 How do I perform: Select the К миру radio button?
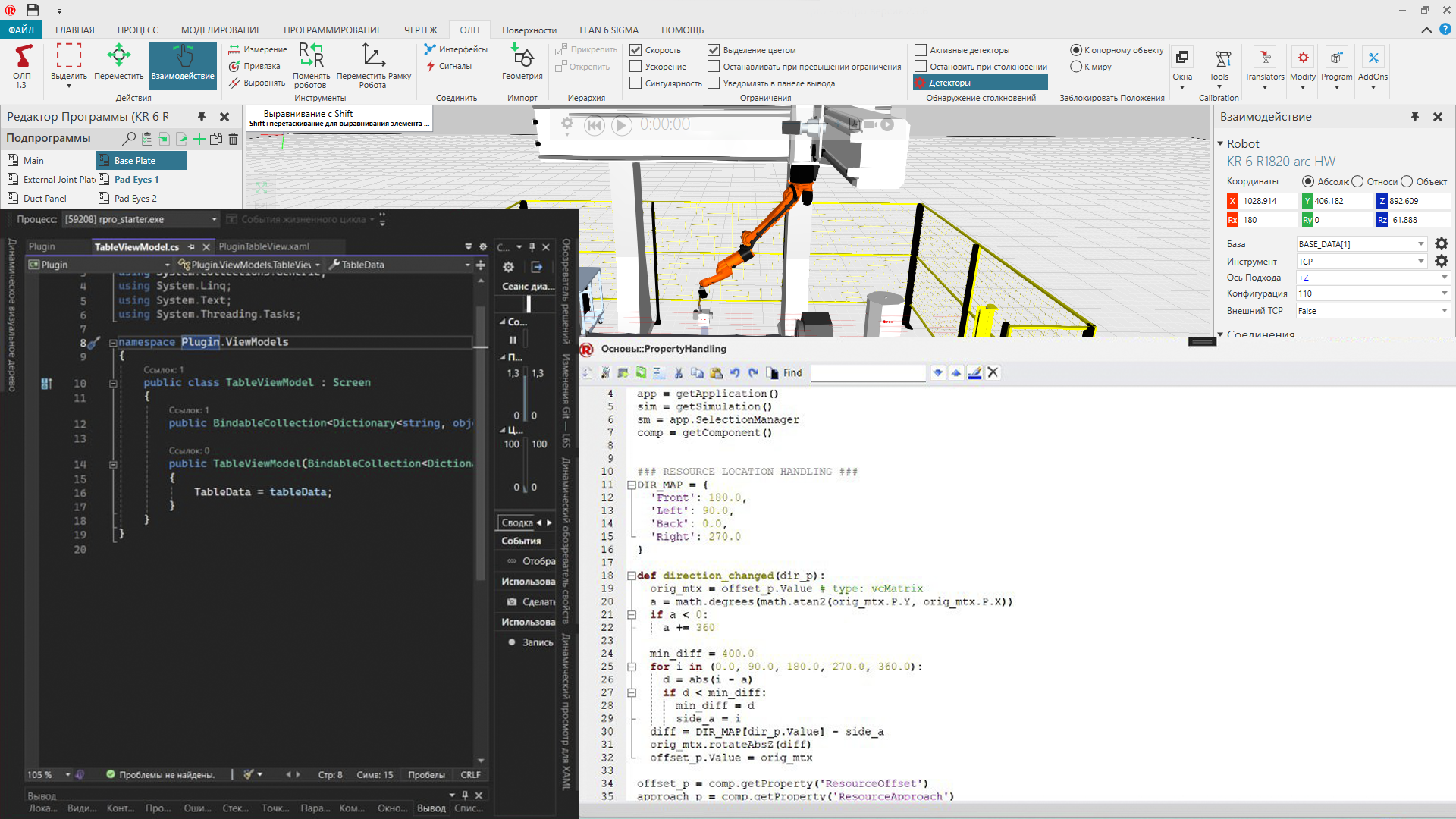point(1075,67)
